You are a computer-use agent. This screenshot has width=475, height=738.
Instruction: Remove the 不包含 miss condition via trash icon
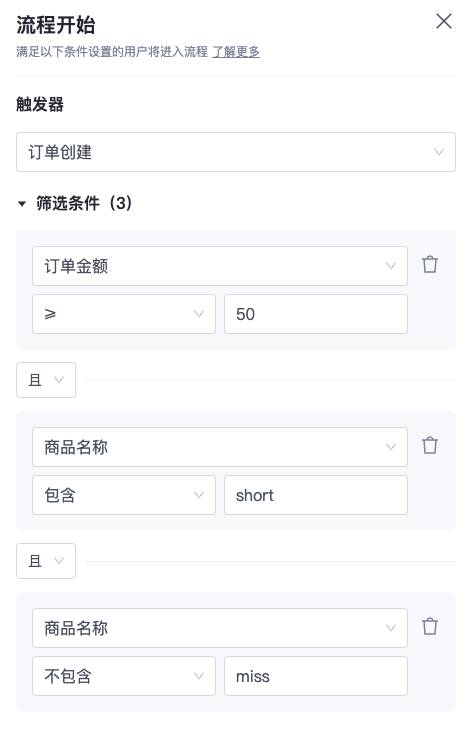tap(429, 626)
